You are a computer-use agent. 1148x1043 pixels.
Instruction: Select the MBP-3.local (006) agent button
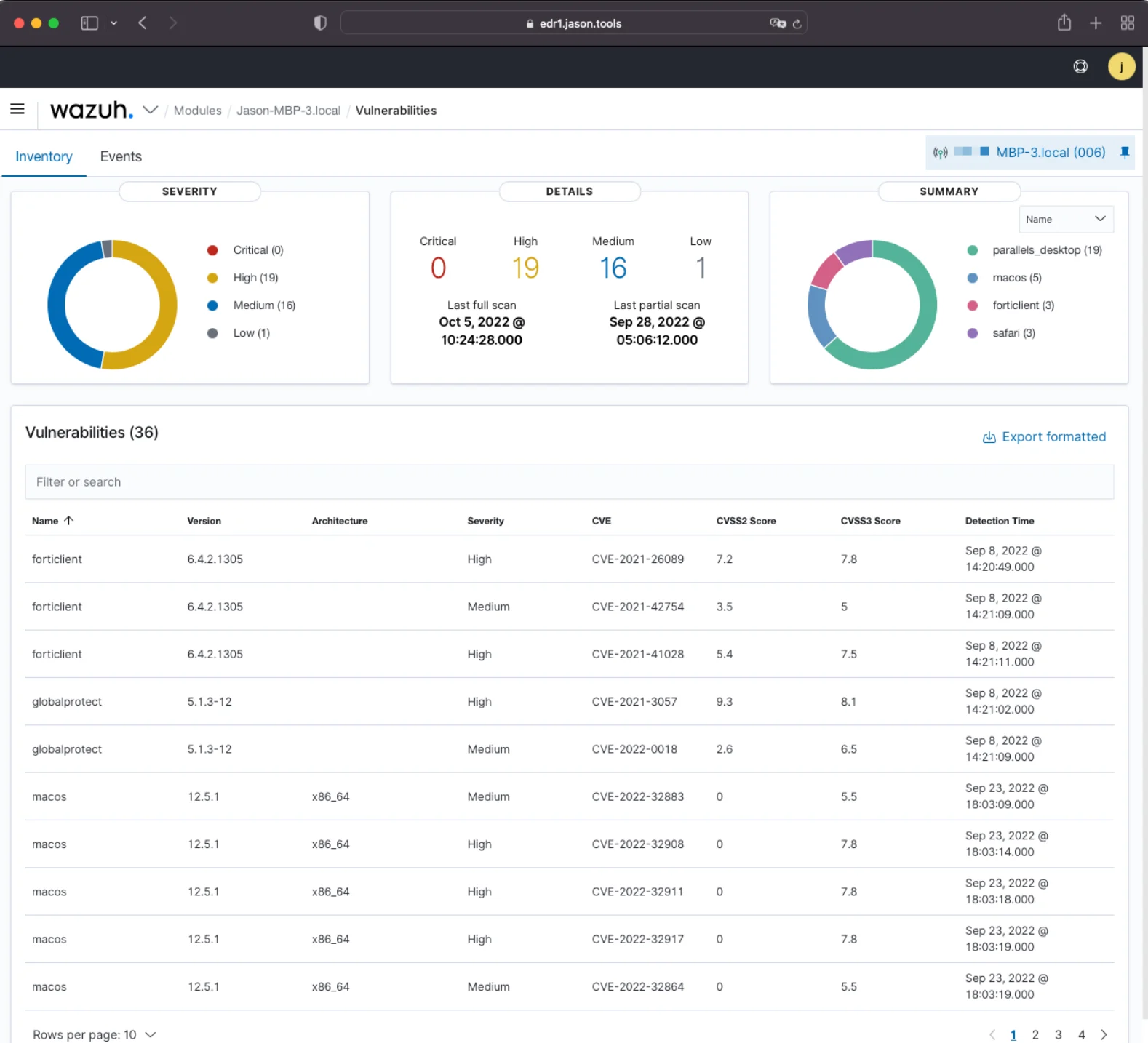[1029, 153]
